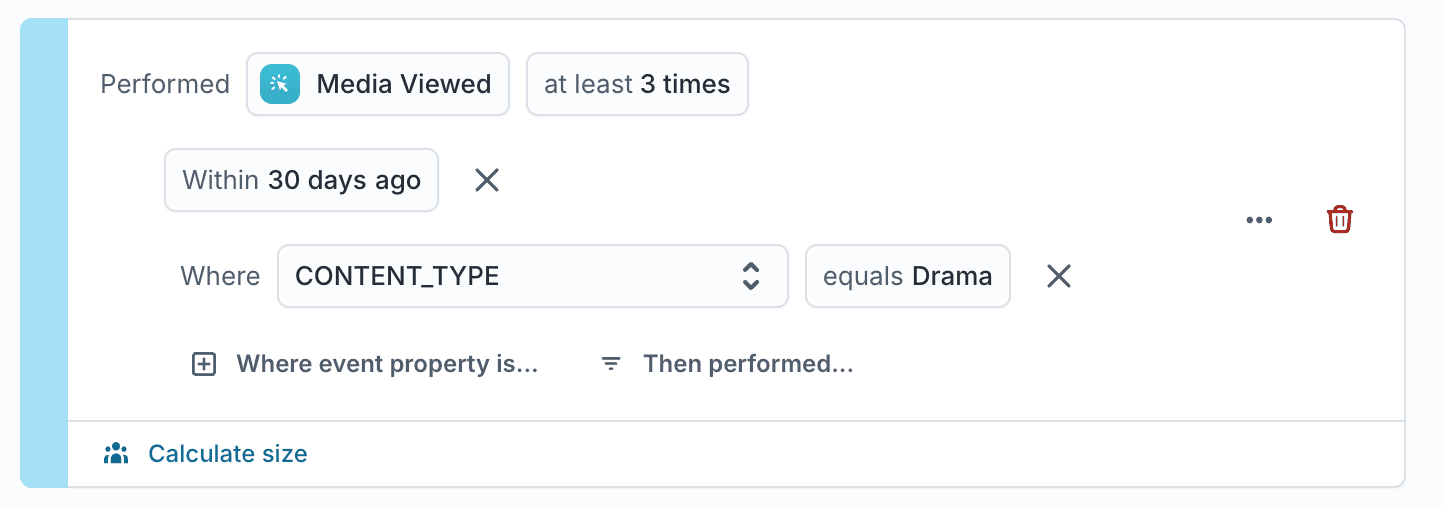Click the people icon beside Calculate size
The width and height of the screenshot is (1442, 508).
coord(116,454)
